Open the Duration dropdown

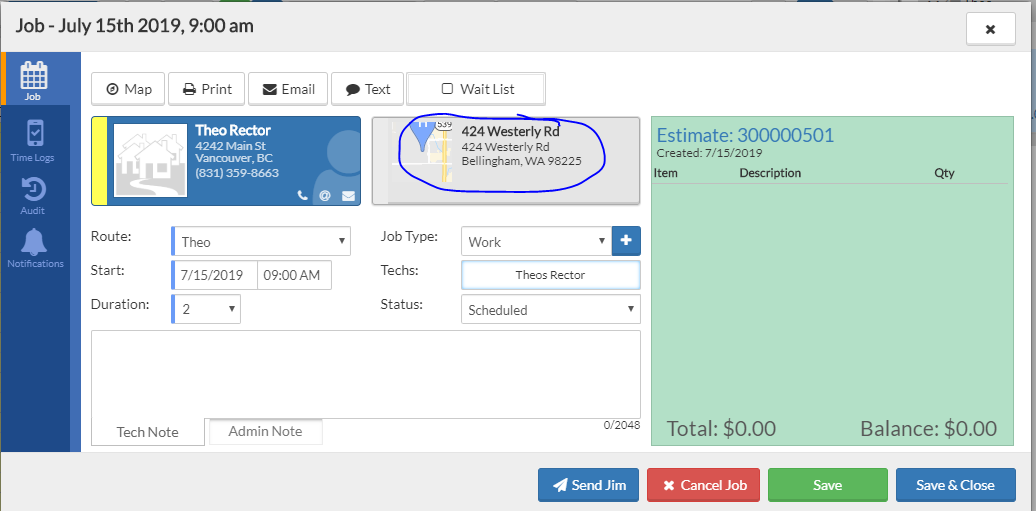coord(207,309)
